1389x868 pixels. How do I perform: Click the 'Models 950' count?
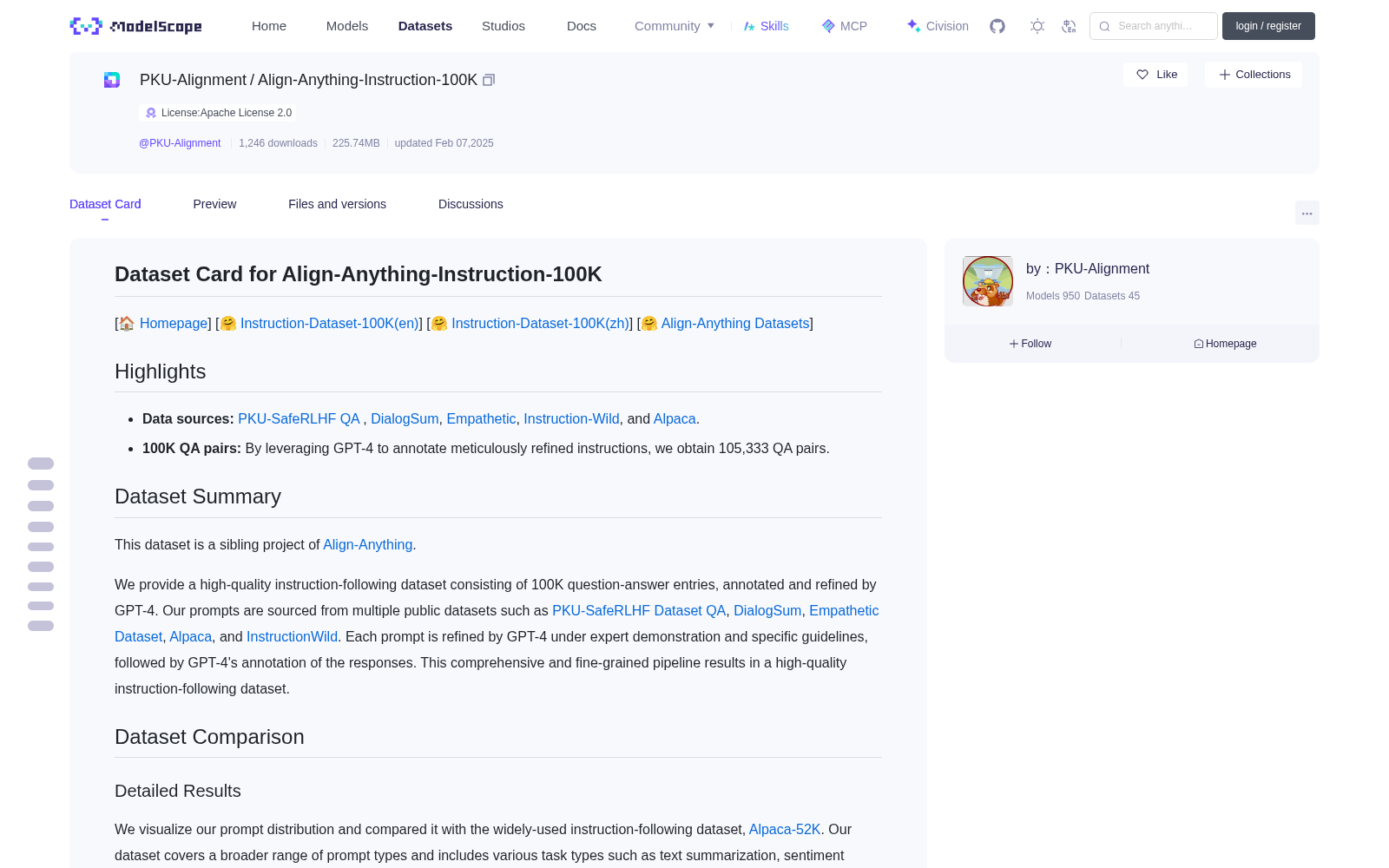pyautogui.click(x=1053, y=296)
